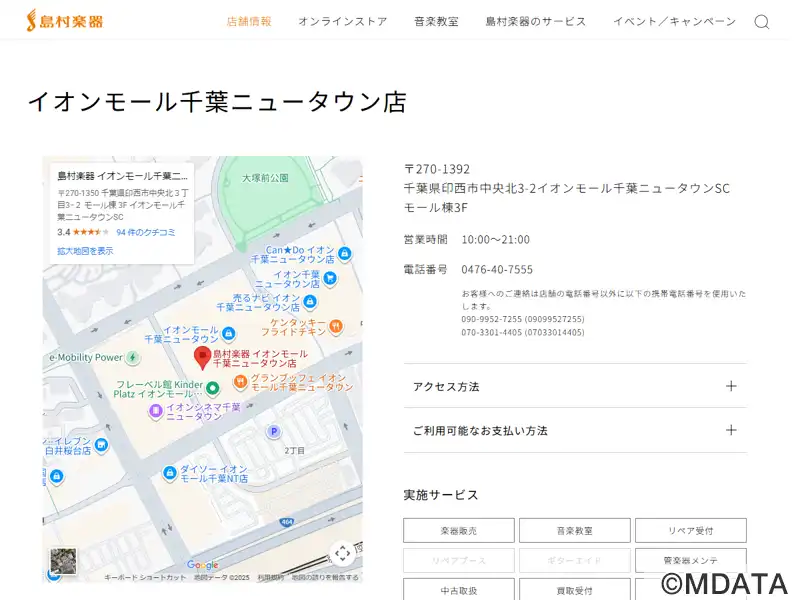The height and width of the screenshot is (600, 800).
Task: Open the 店舗情報 menu item
Action: point(249,21)
